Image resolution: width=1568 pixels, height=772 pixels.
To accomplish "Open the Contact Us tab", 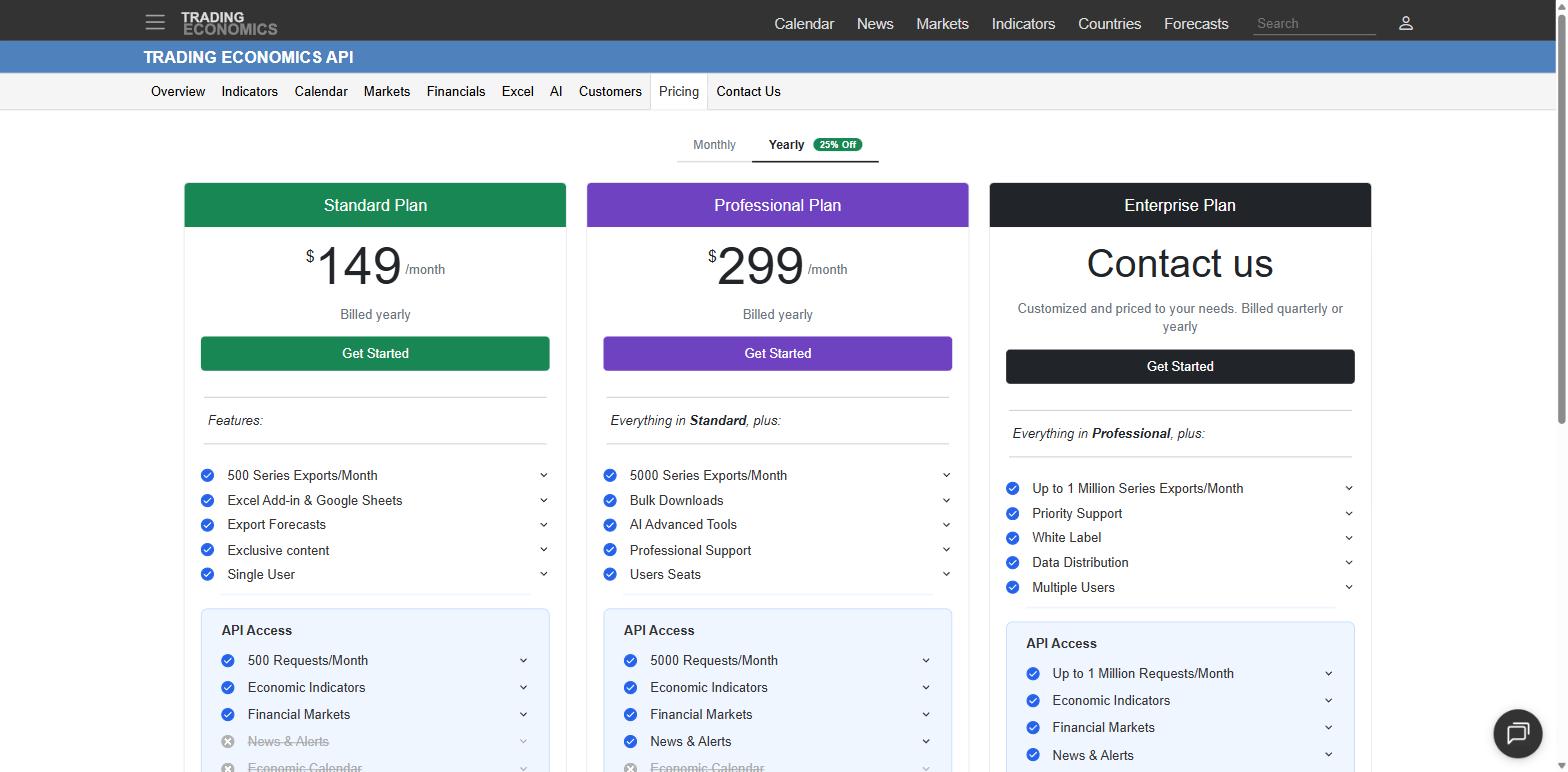I will (x=748, y=91).
